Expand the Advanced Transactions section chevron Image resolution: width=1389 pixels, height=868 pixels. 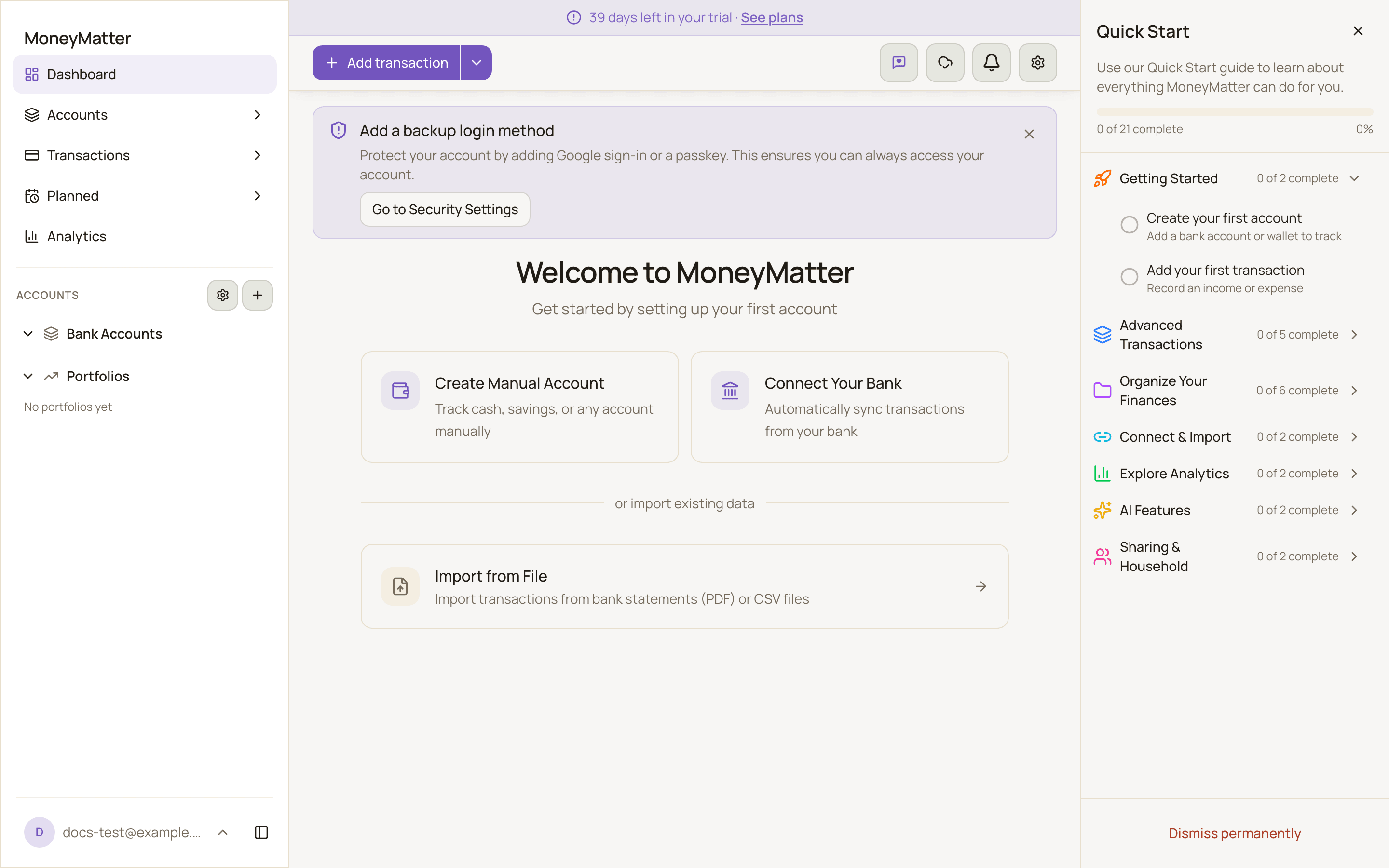[1354, 335]
